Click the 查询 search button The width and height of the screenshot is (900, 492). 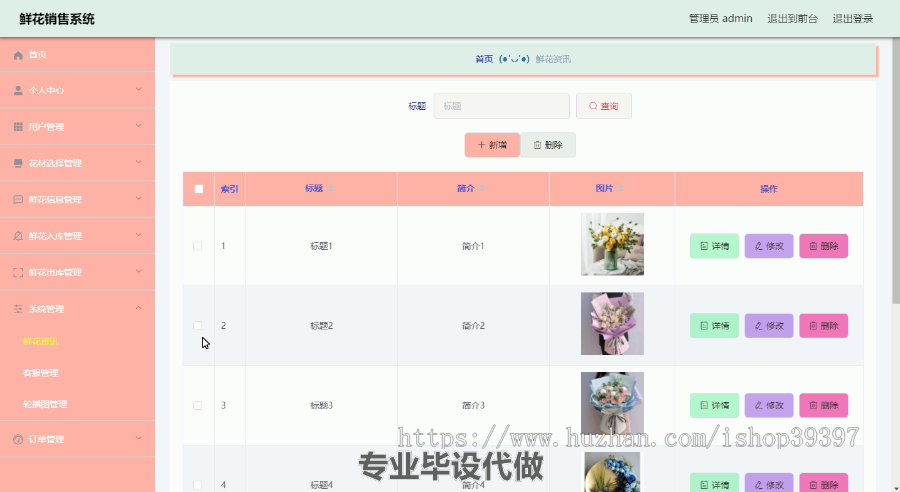[x=604, y=106]
